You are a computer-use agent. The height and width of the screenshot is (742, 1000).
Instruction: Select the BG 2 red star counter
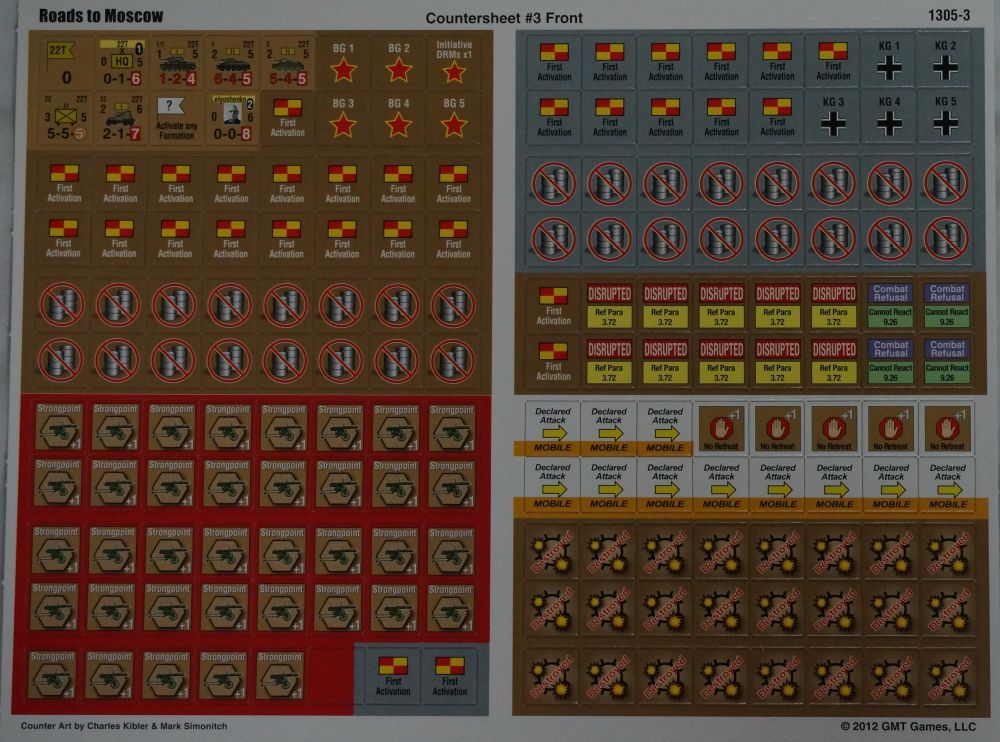click(399, 63)
